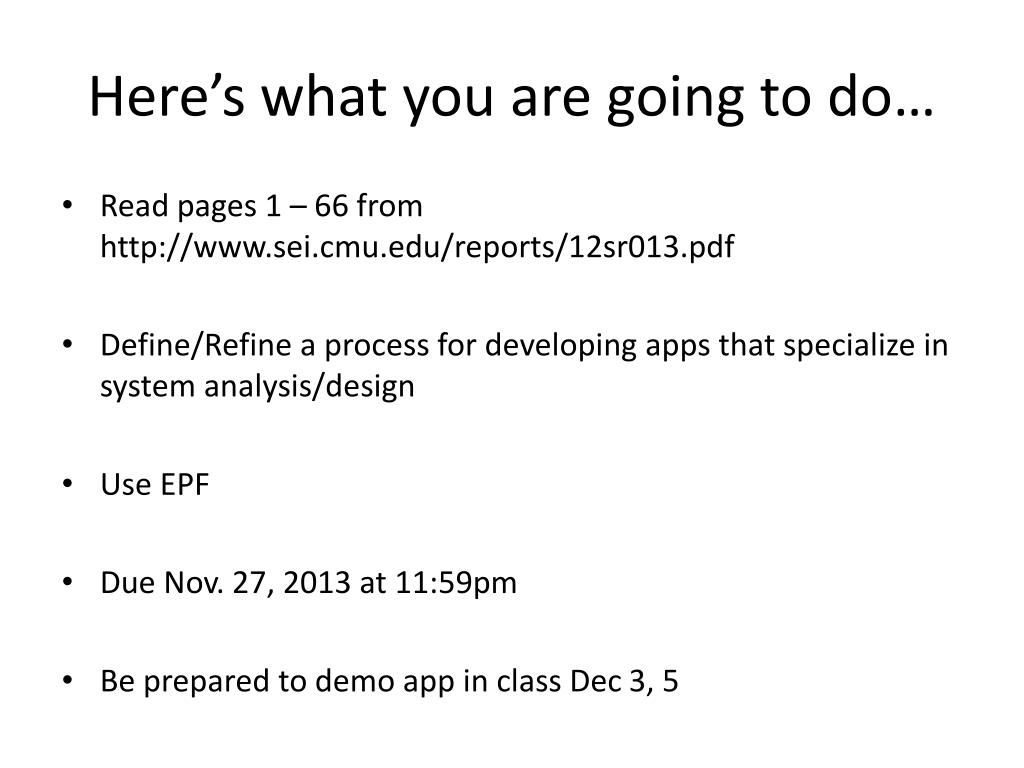Select the bullet point before "Be prepared"
1024x768 pixels.
click(67, 680)
